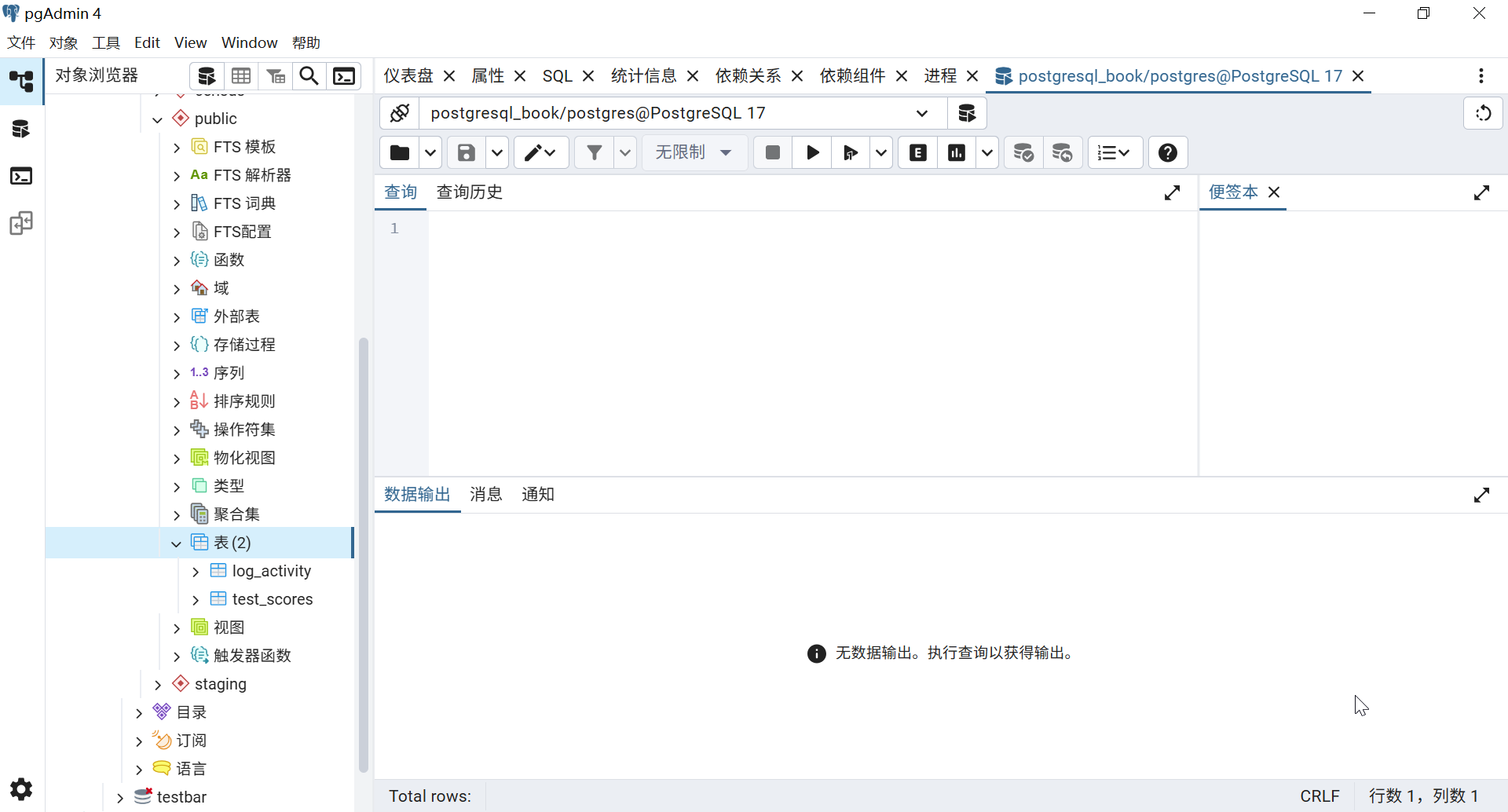The height and width of the screenshot is (812, 1508).
Task: Click the Save File disk icon
Action: point(467,152)
